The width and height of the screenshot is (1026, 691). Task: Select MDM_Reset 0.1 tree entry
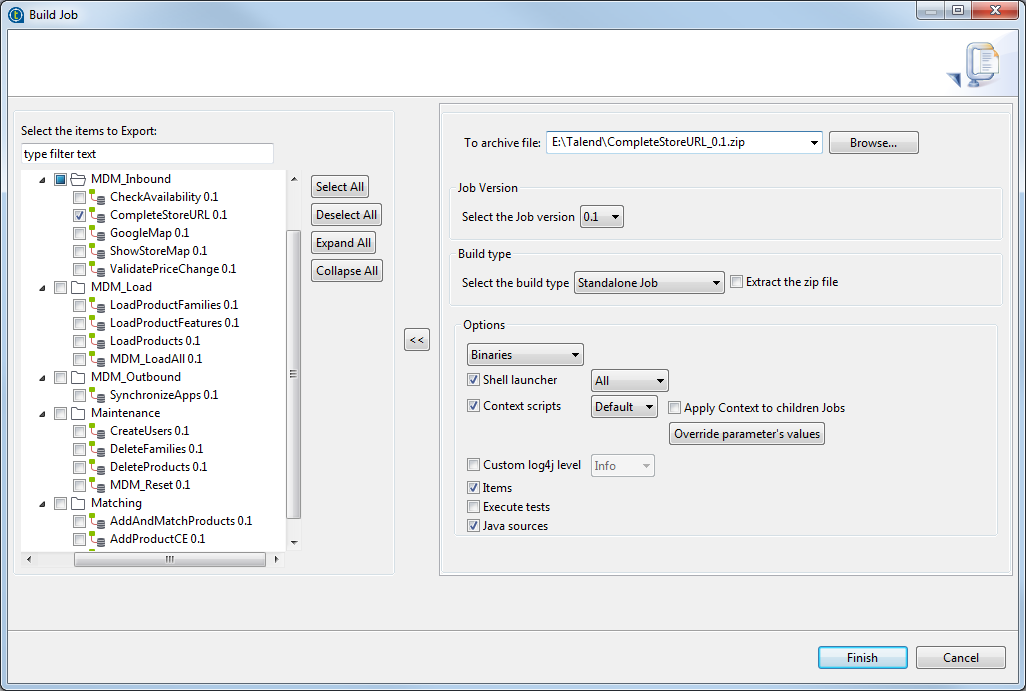point(149,485)
